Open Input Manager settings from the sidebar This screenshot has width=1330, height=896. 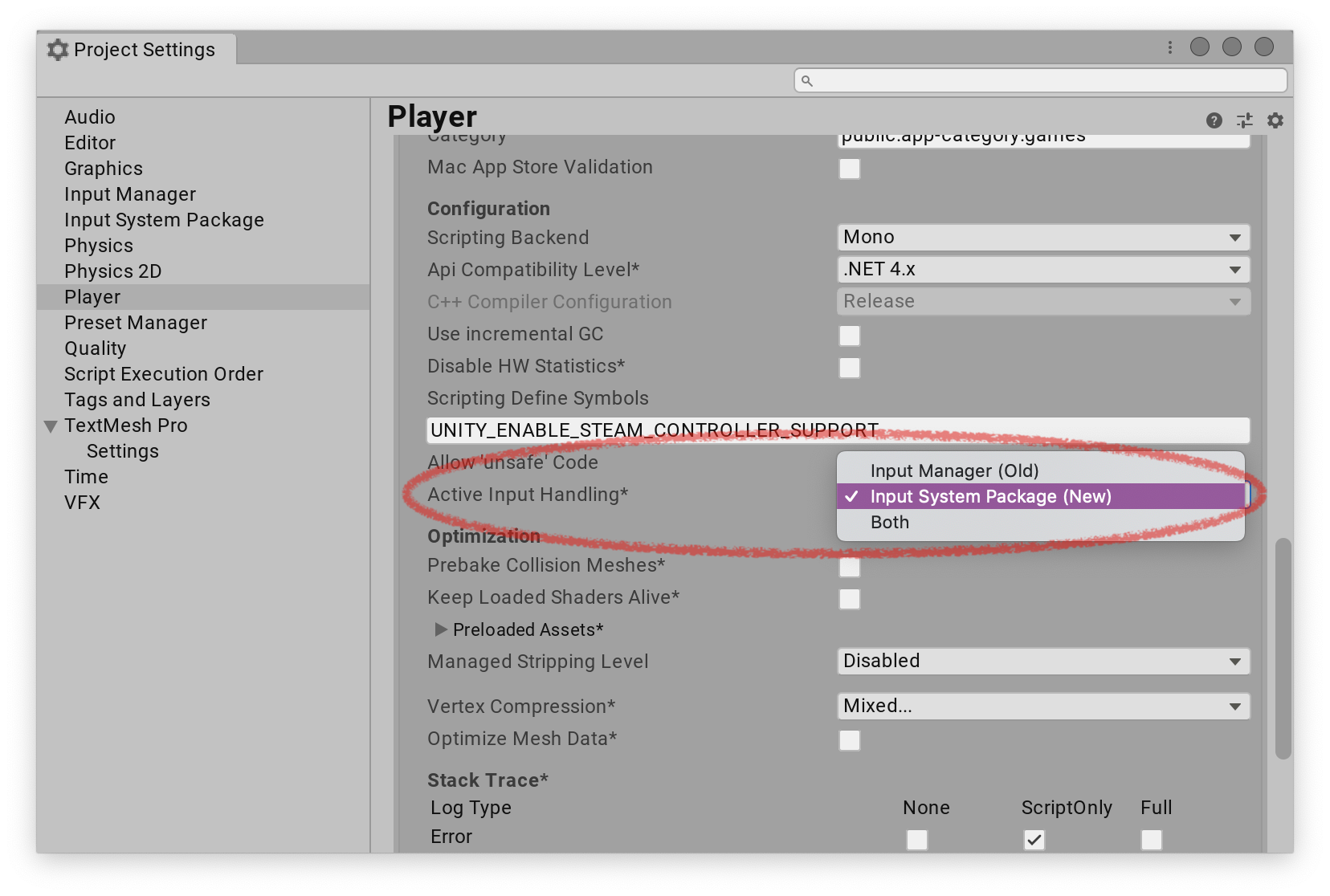129,193
